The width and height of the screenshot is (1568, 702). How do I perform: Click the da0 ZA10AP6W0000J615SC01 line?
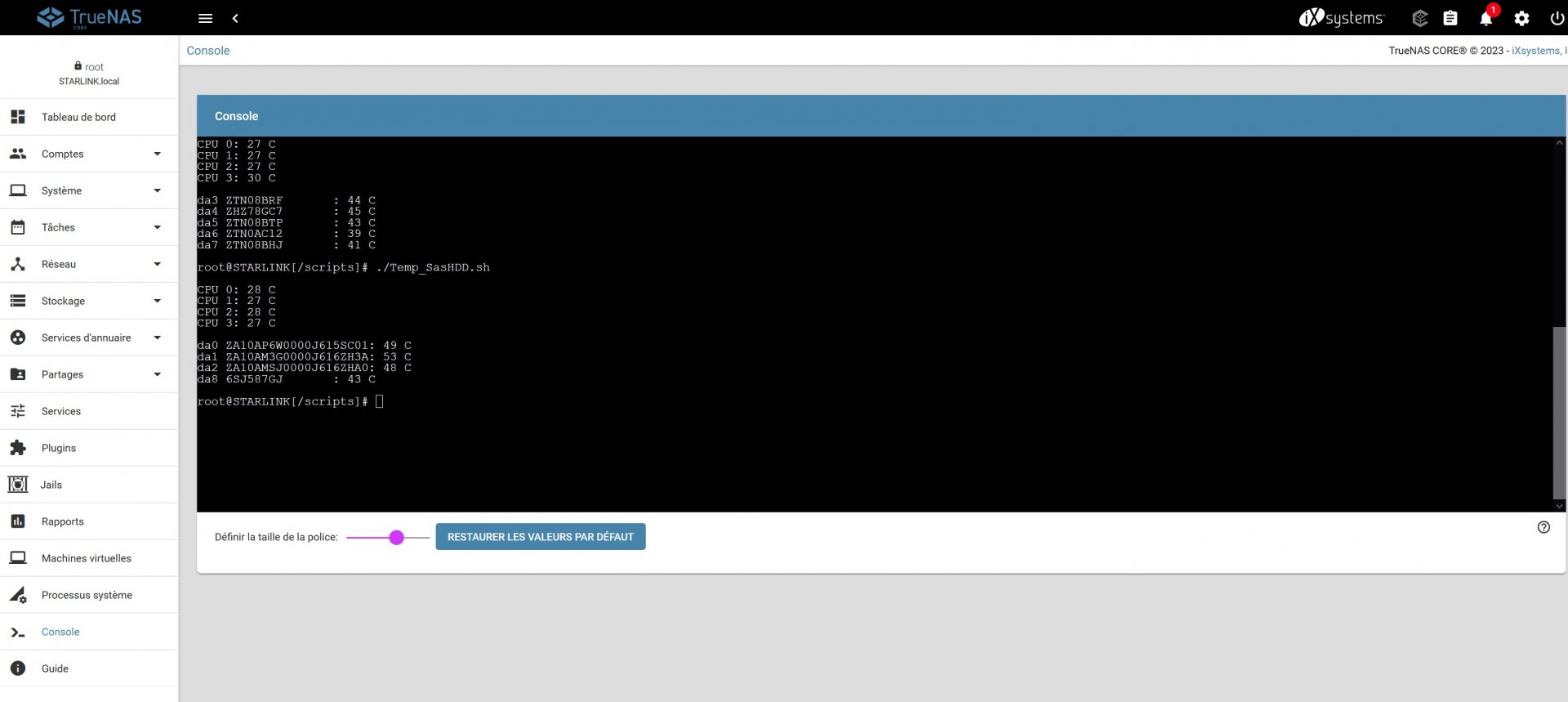pyautogui.click(x=304, y=346)
